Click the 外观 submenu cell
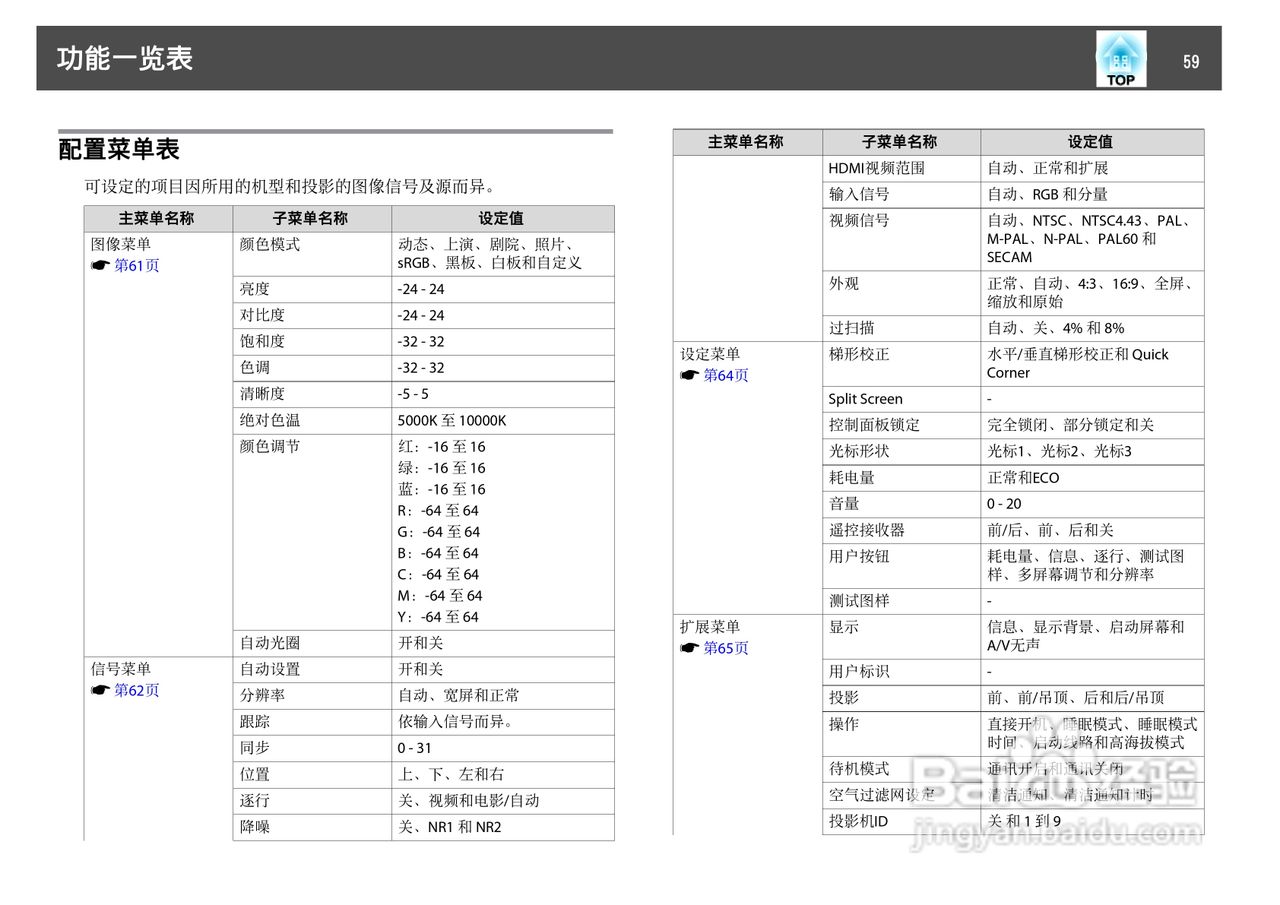 901,292
